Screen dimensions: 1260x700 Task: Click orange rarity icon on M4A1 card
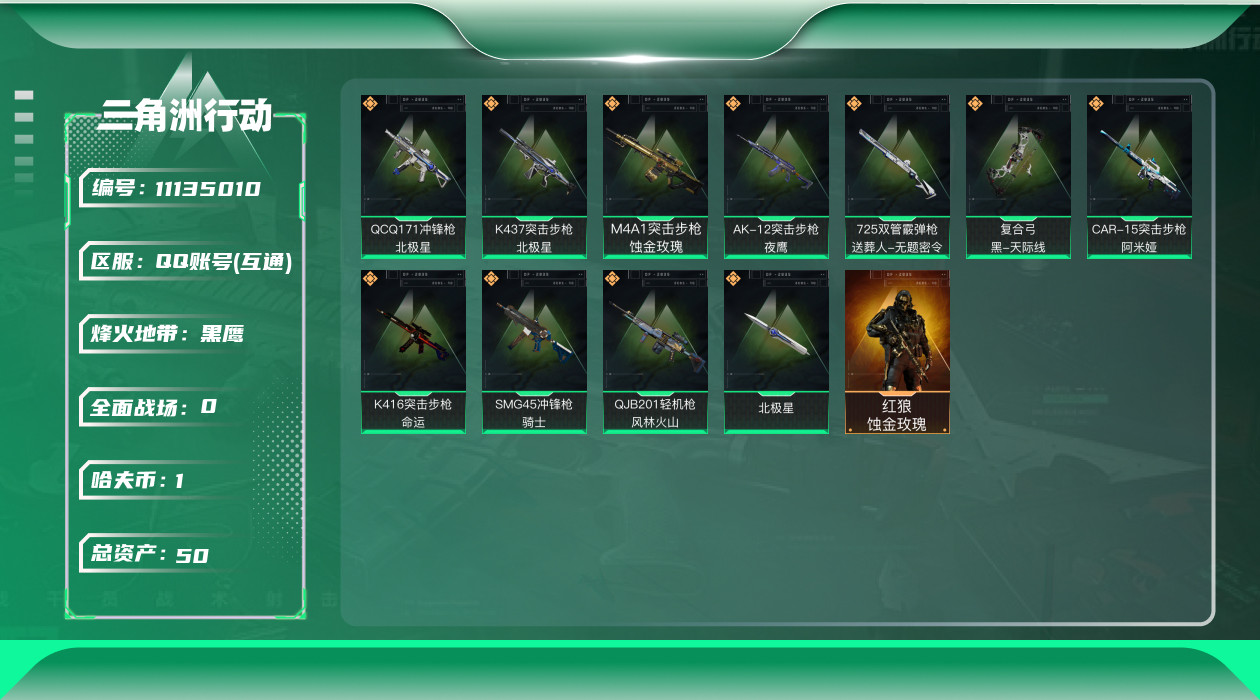612,103
